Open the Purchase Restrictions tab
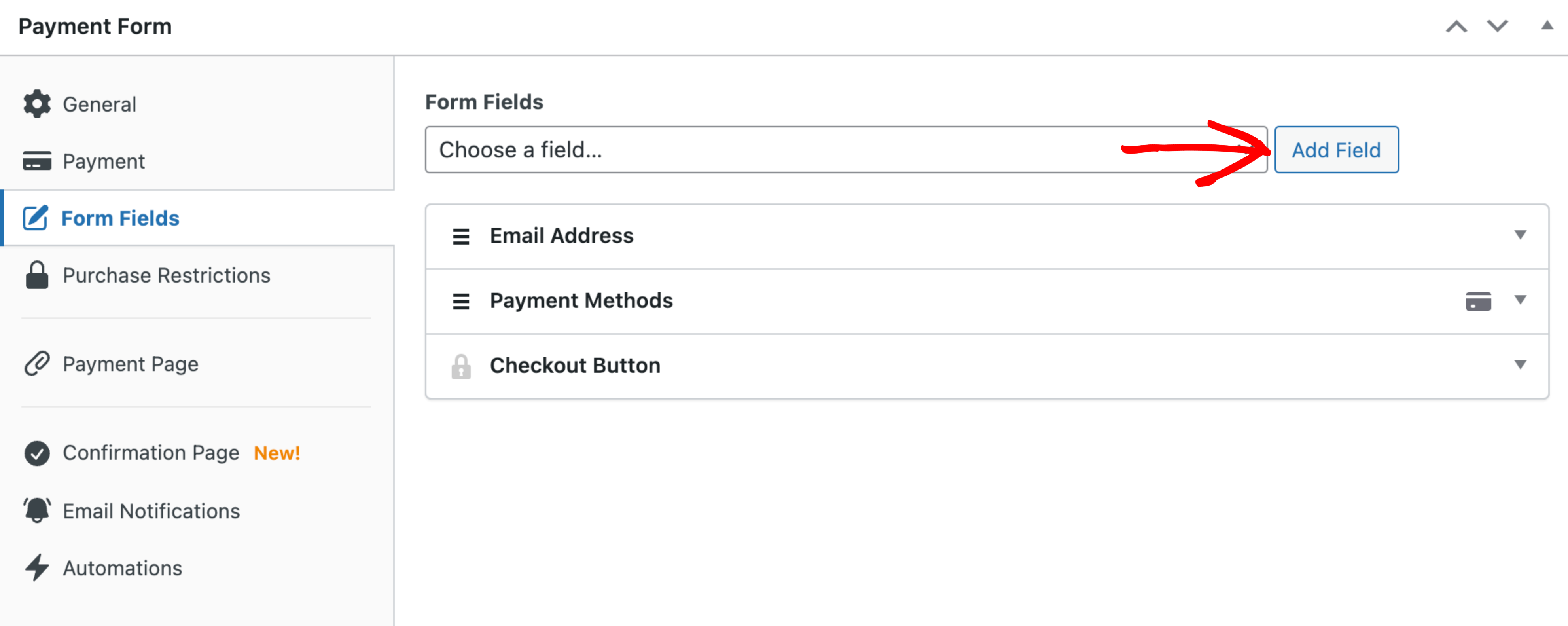The height and width of the screenshot is (626, 1568). coord(166,275)
